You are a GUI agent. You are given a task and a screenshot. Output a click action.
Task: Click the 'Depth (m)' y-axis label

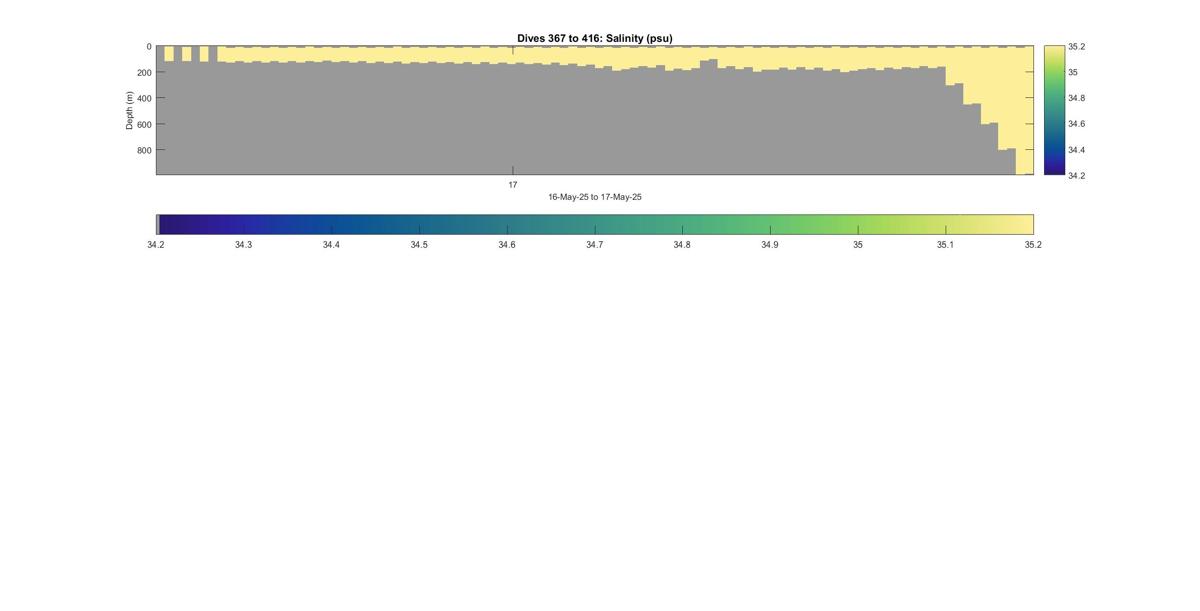click(x=129, y=110)
